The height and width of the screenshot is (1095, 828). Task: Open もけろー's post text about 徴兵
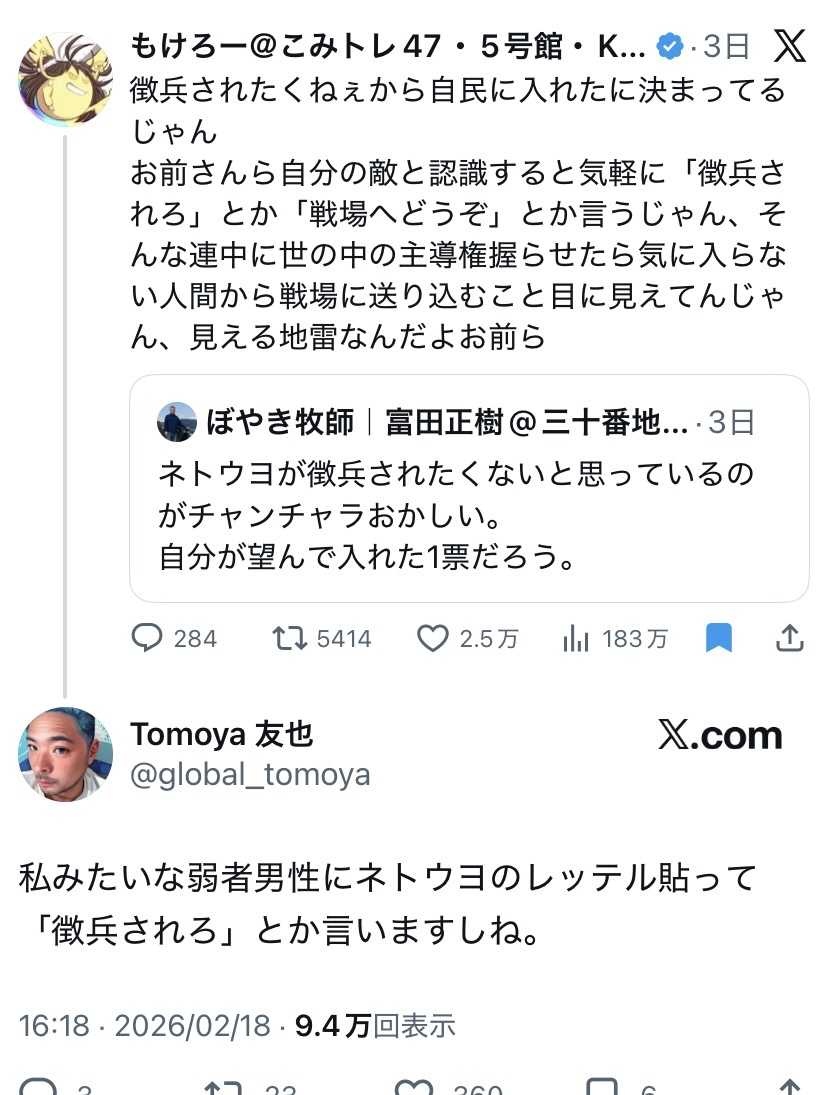[x=457, y=213]
